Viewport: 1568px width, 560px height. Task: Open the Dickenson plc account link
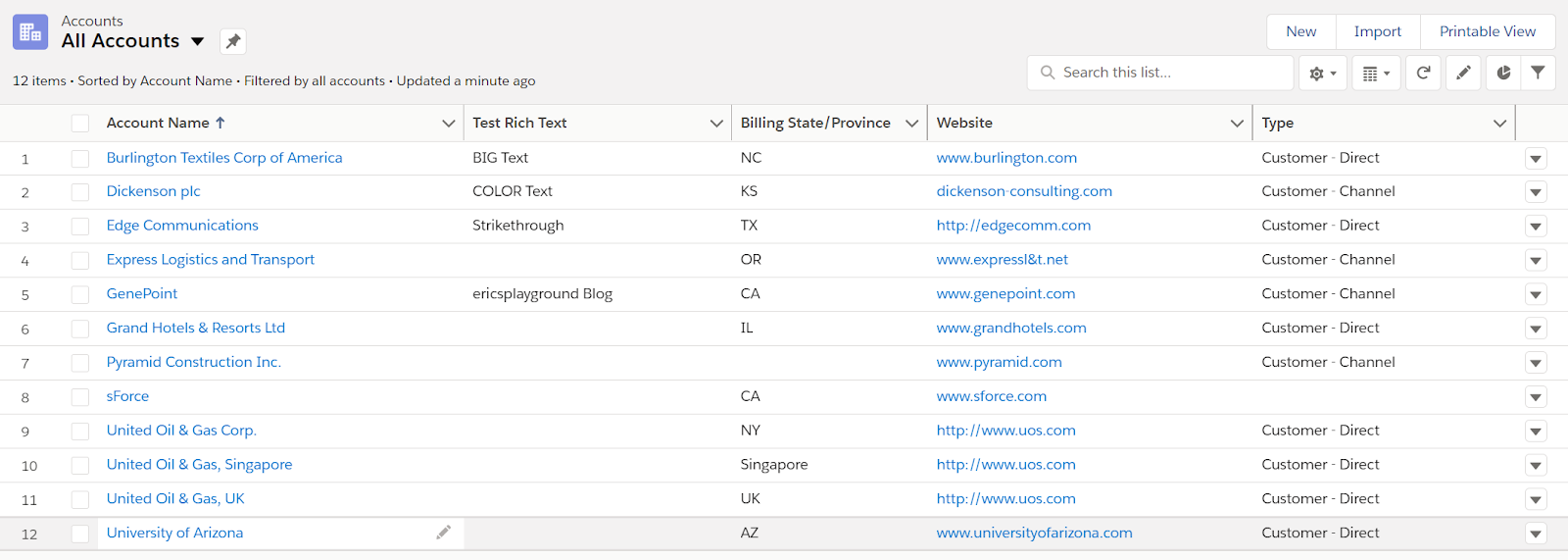pos(153,191)
